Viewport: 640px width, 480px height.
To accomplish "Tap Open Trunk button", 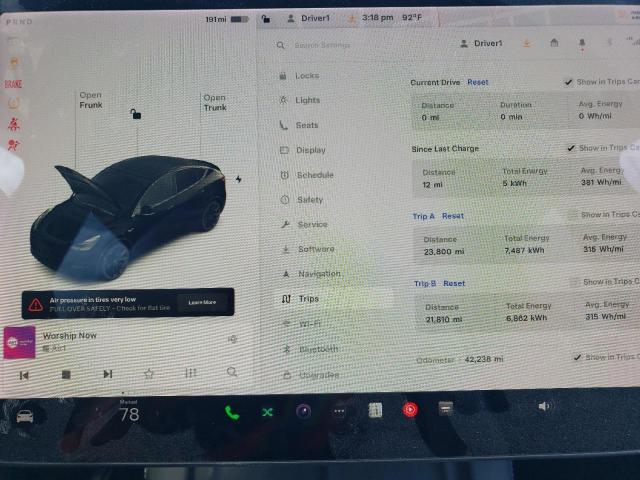I will coord(215,102).
